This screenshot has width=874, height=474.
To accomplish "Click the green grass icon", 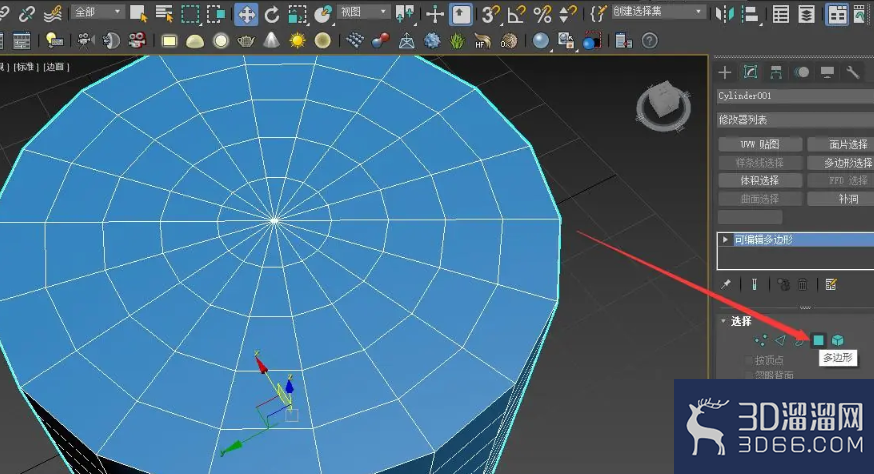I will [457, 41].
